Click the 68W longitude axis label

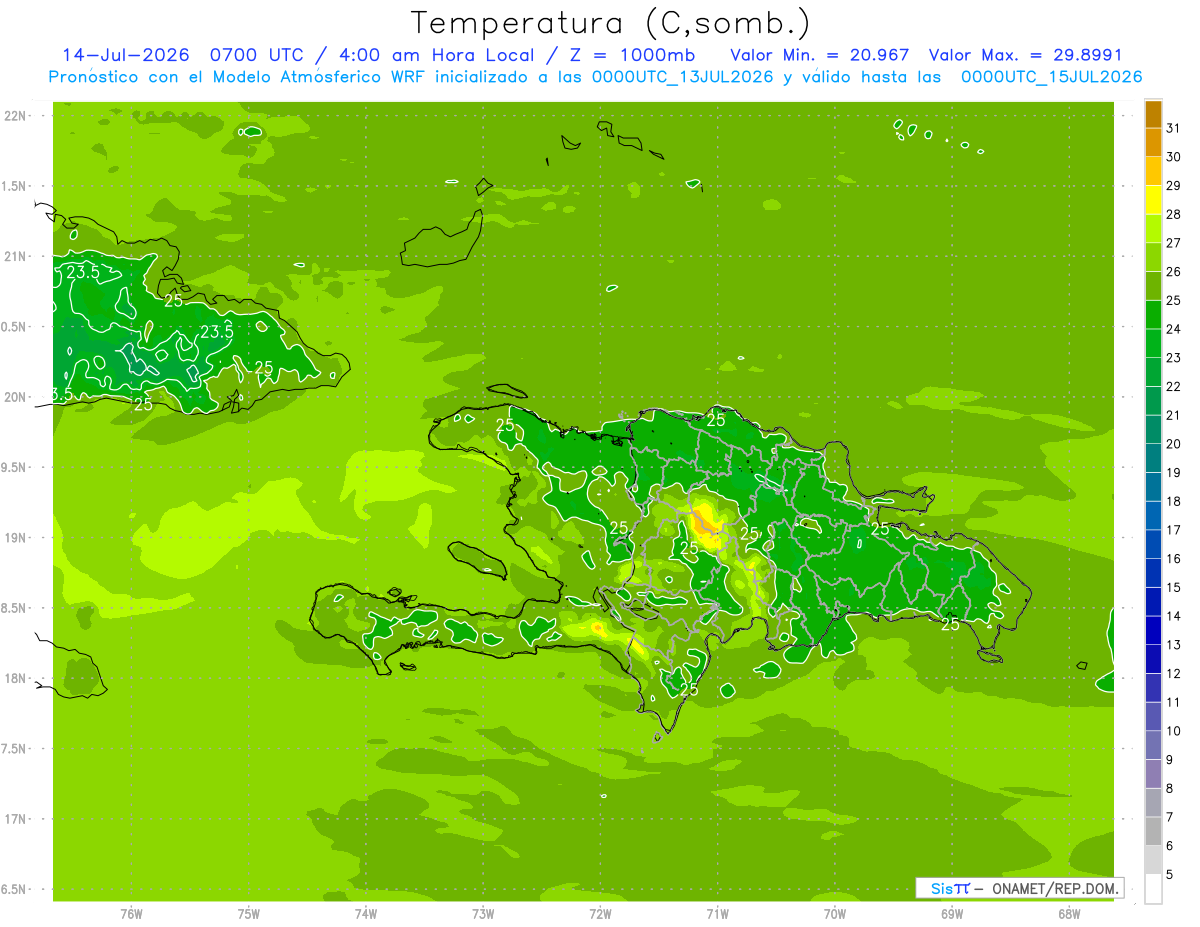click(1068, 913)
